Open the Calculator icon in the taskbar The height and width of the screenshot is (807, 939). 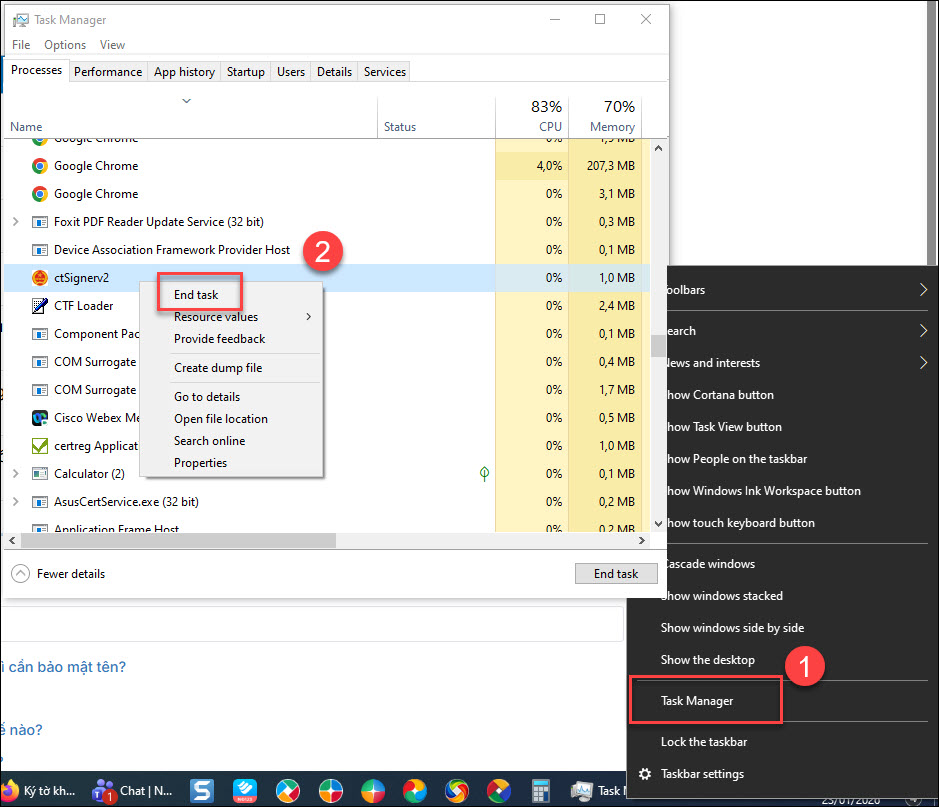tap(542, 790)
